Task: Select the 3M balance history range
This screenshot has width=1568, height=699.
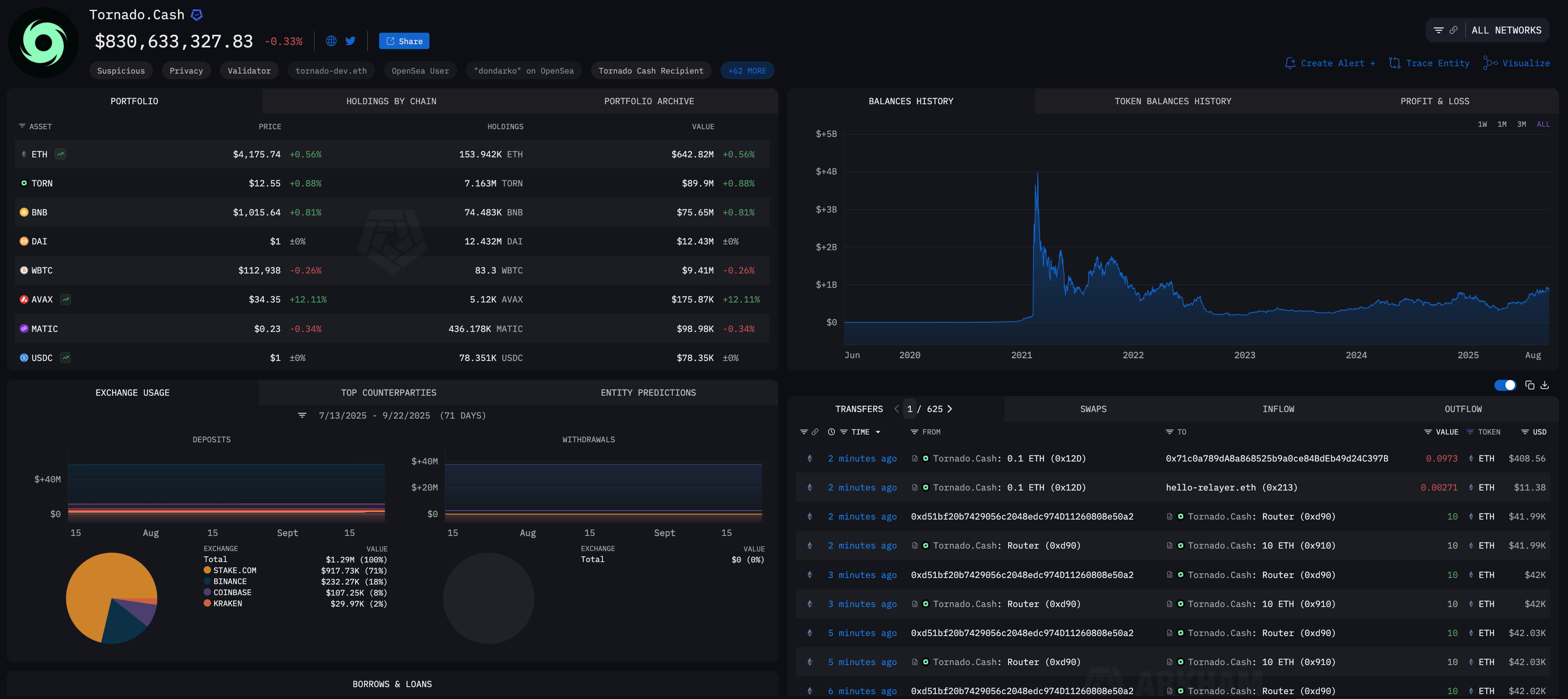Action: click(1521, 124)
